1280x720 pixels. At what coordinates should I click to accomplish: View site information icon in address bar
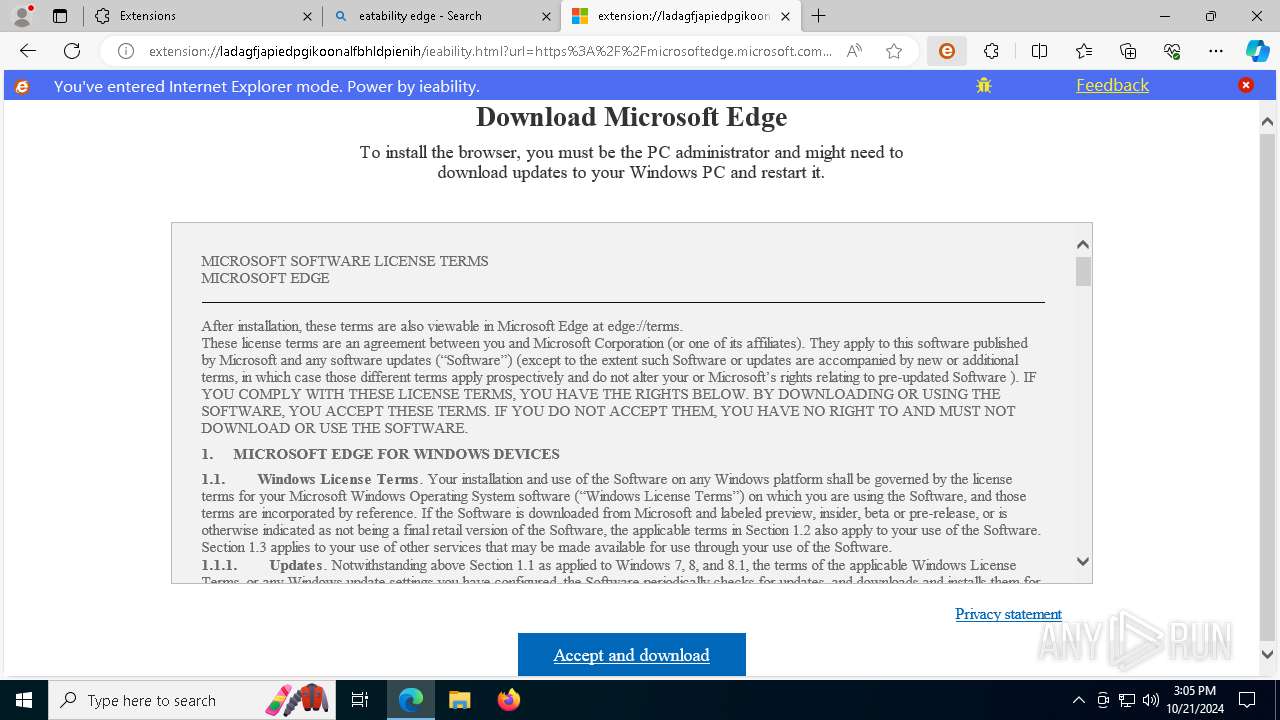(x=126, y=51)
